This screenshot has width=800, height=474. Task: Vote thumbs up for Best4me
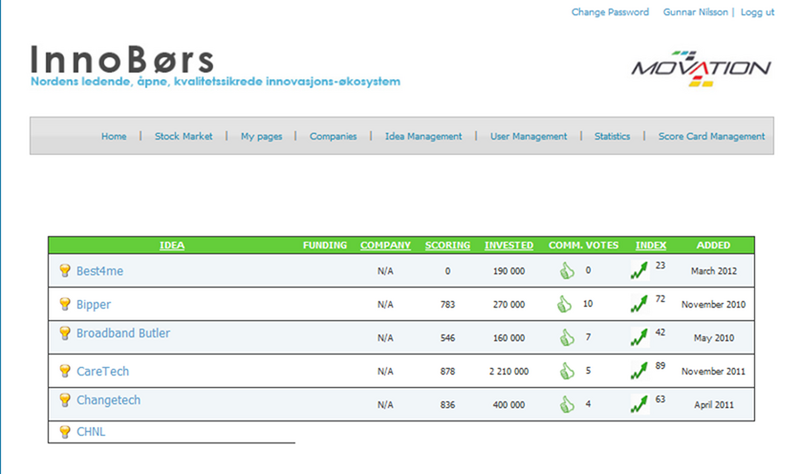click(x=567, y=270)
